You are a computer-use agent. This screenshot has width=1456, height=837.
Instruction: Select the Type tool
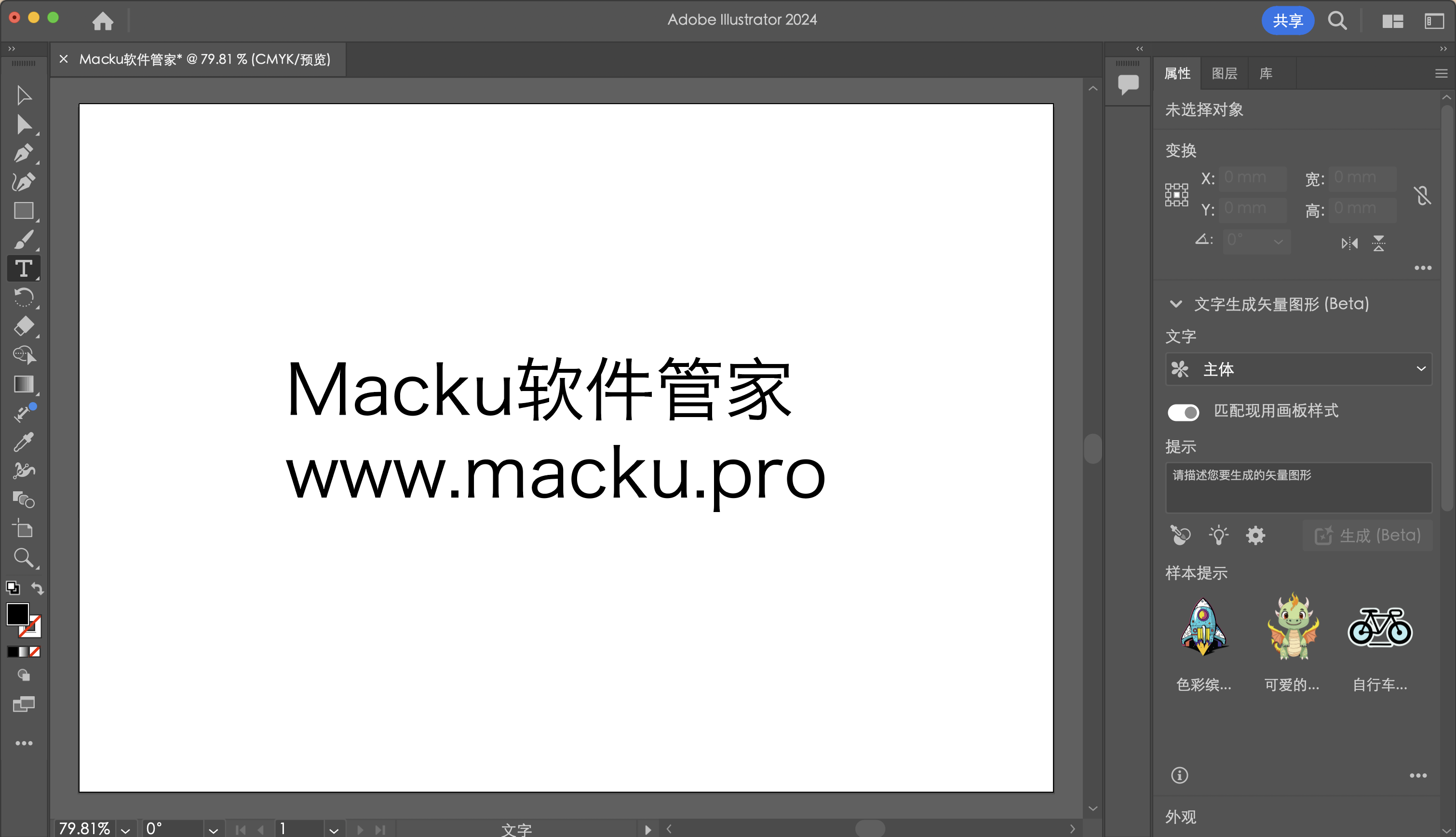[24, 269]
